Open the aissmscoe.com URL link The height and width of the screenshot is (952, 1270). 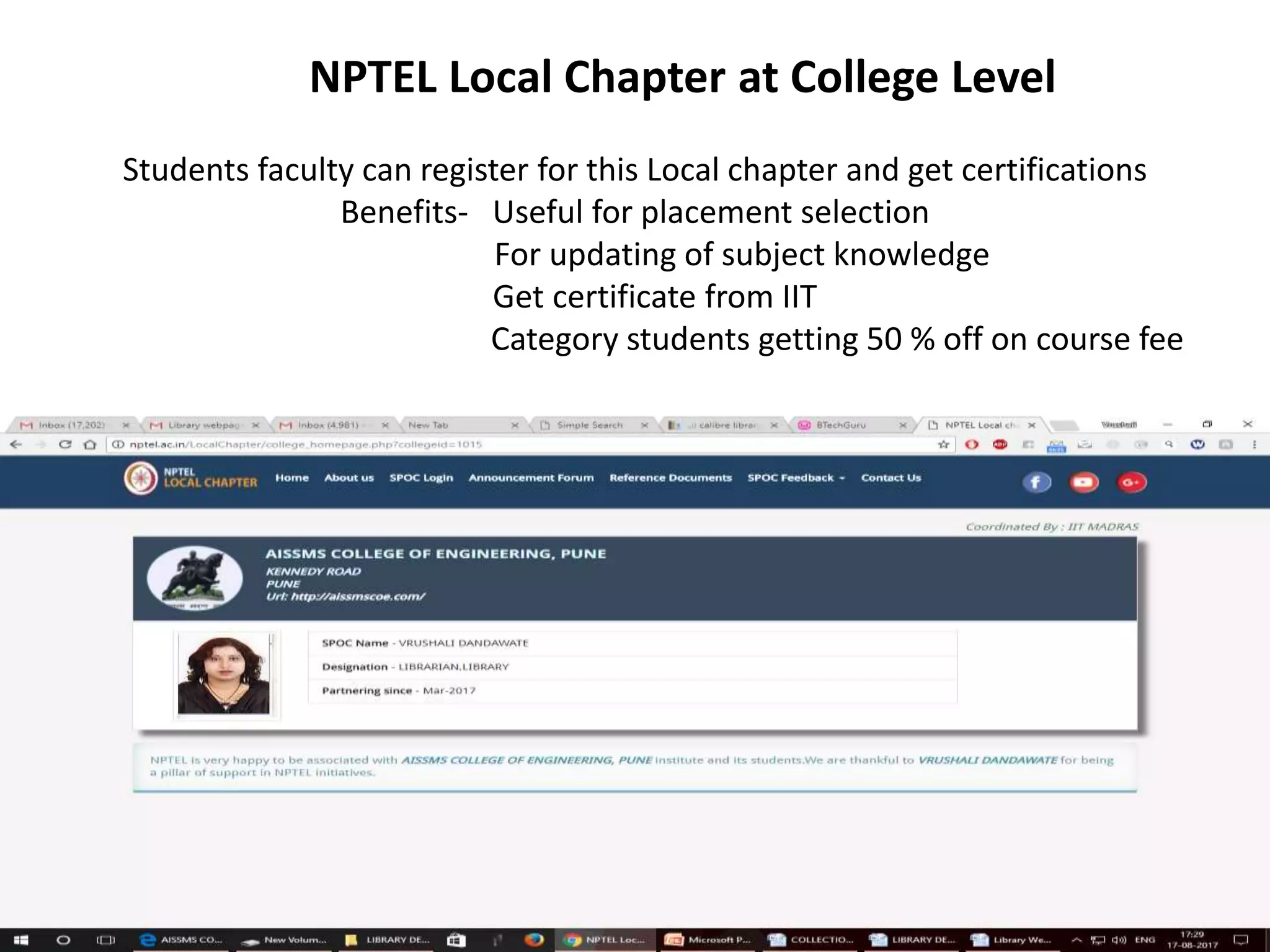(x=357, y=597)
